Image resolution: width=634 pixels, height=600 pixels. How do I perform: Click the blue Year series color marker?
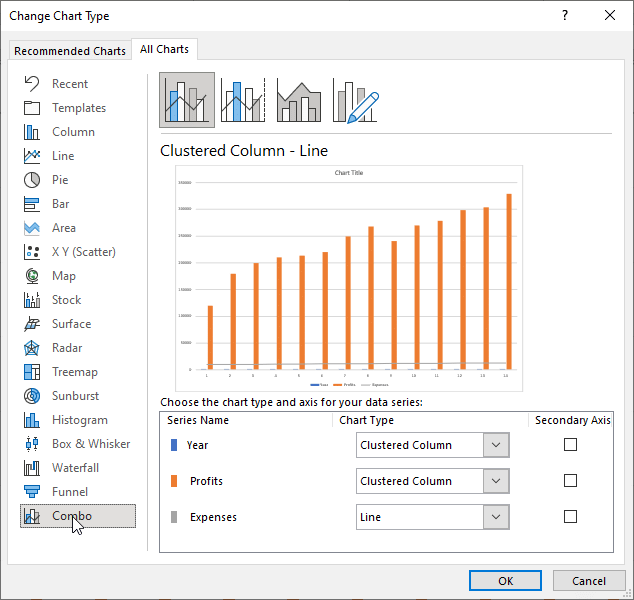[174, 445]
